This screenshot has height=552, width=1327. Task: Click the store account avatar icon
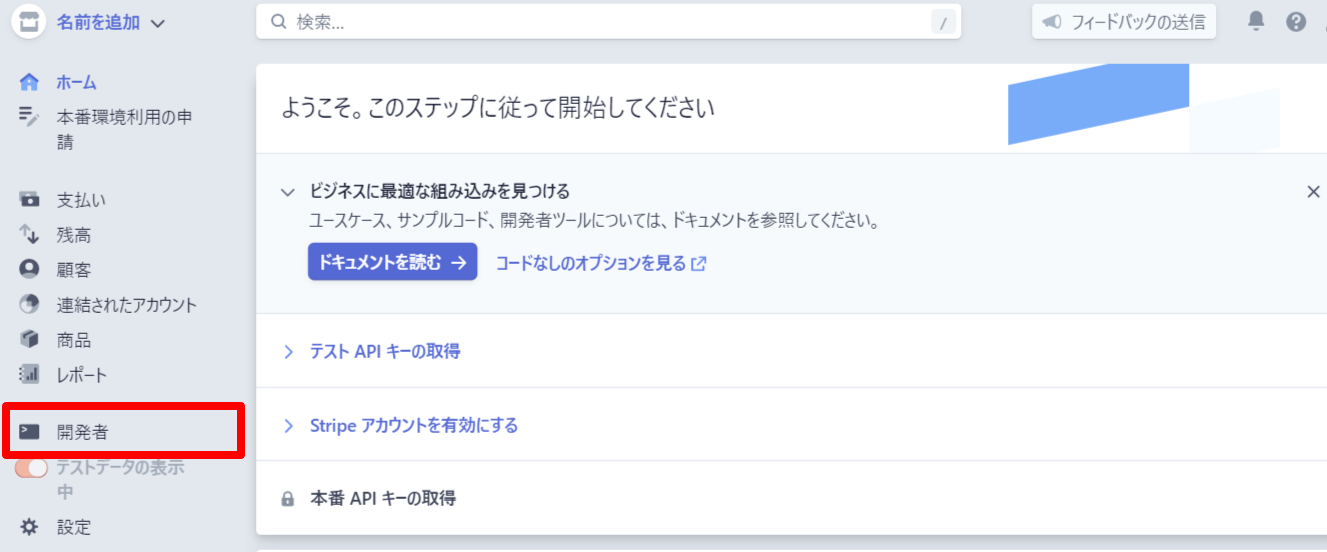30,22
